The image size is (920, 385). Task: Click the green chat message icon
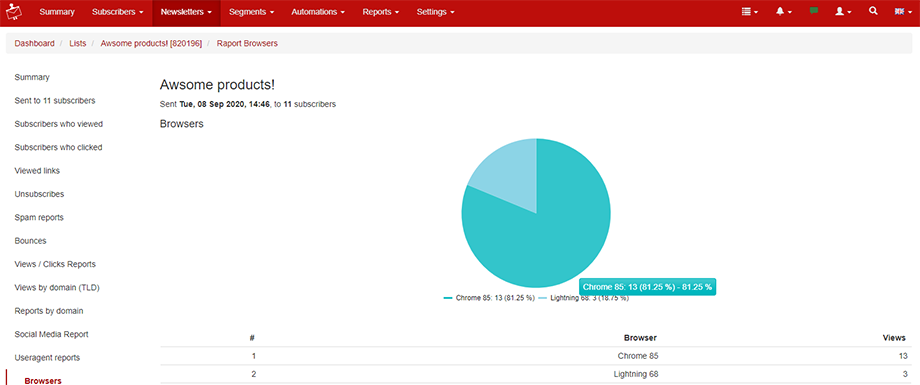(813, 11)
